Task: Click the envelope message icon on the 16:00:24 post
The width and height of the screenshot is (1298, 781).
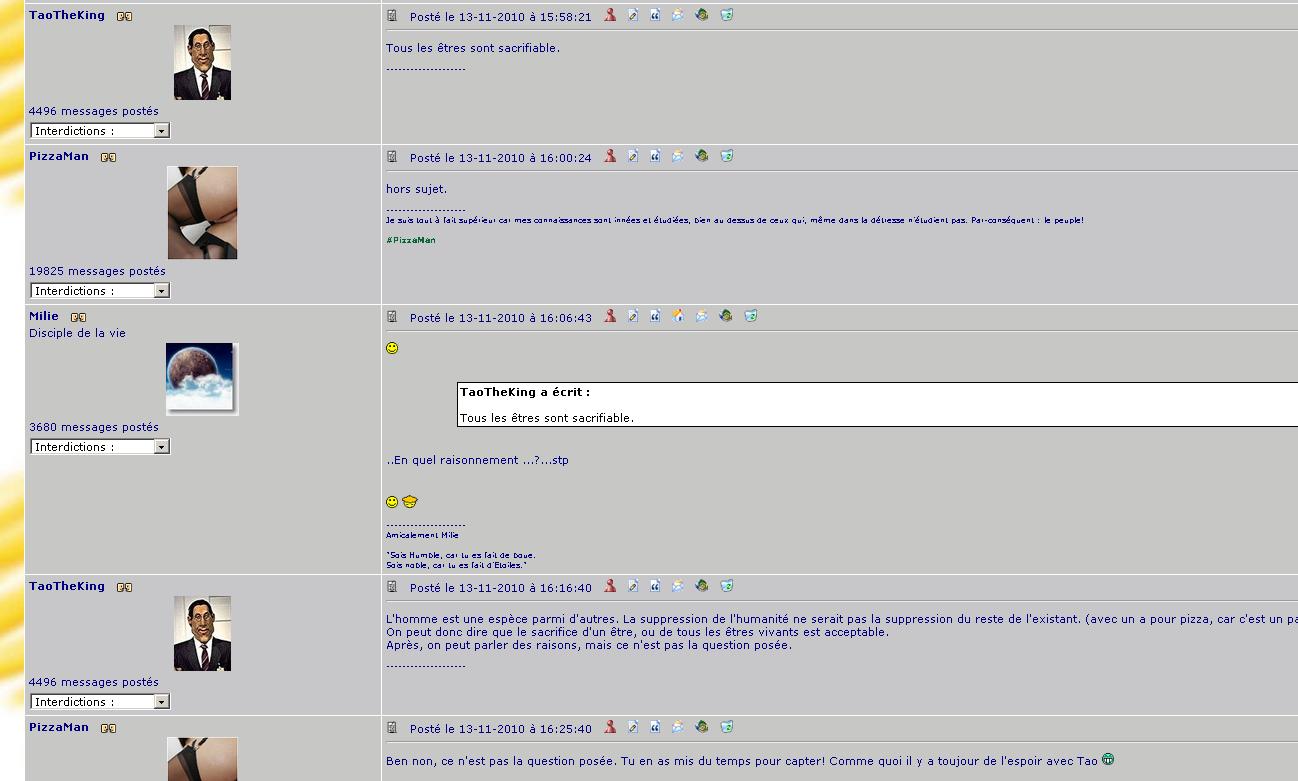Action: click(x=678, y=156)
